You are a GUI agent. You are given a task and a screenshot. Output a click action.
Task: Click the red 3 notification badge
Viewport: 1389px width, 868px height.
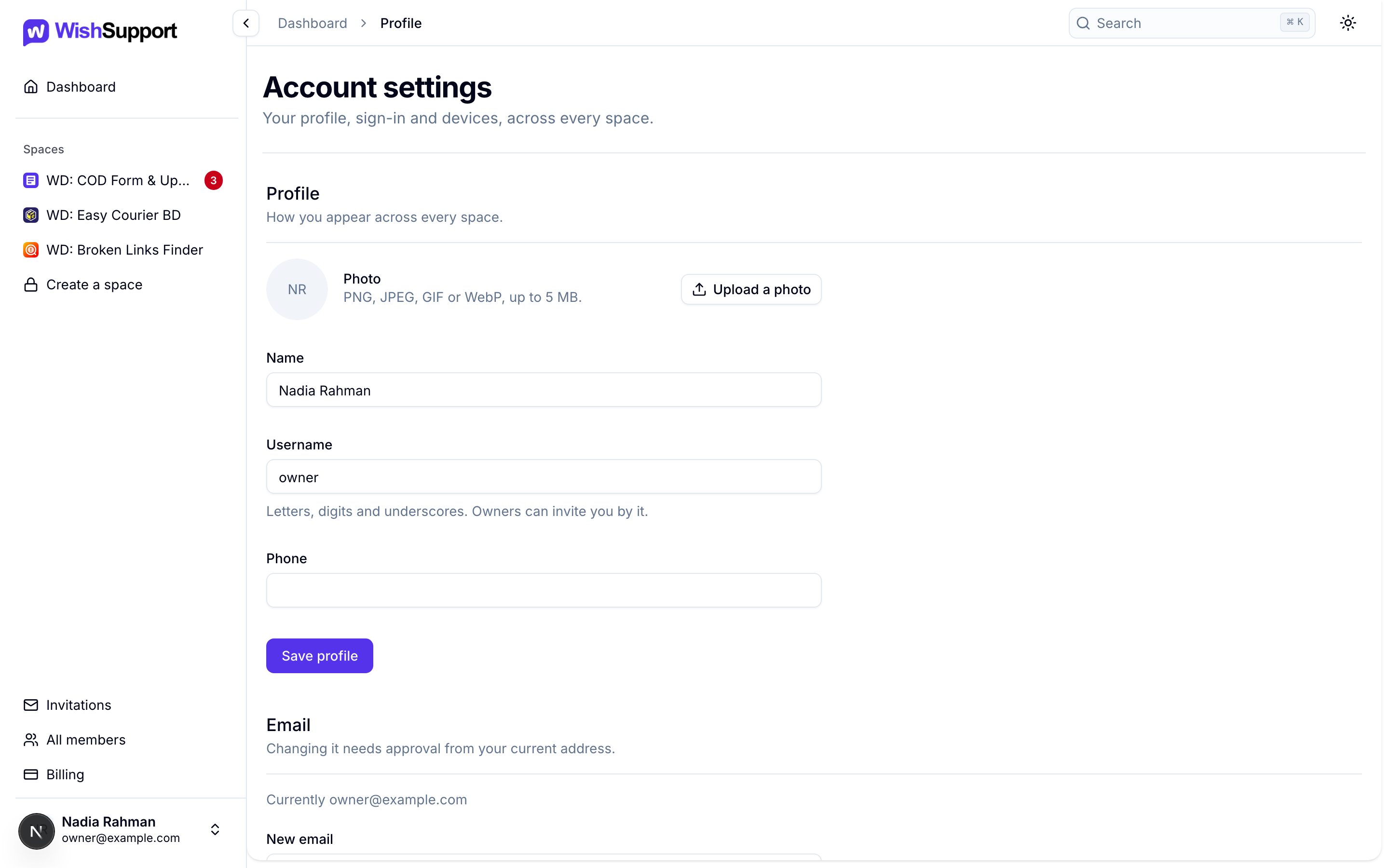214,180
